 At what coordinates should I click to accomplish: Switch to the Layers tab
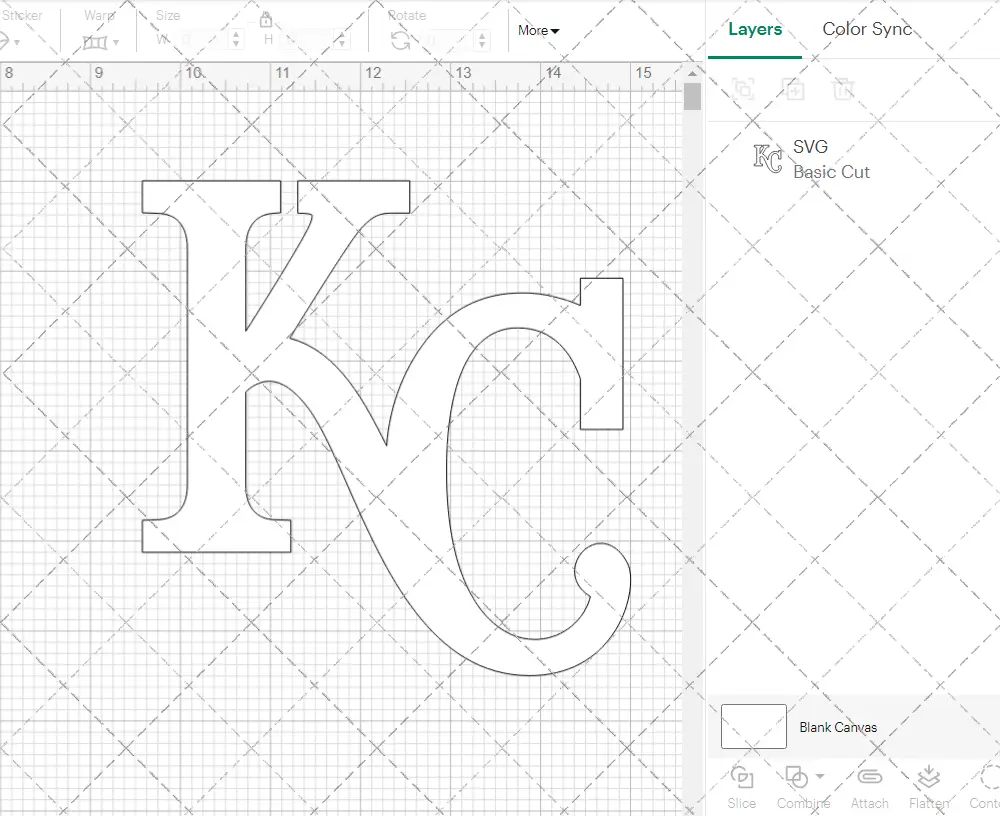tap(755, 29)
